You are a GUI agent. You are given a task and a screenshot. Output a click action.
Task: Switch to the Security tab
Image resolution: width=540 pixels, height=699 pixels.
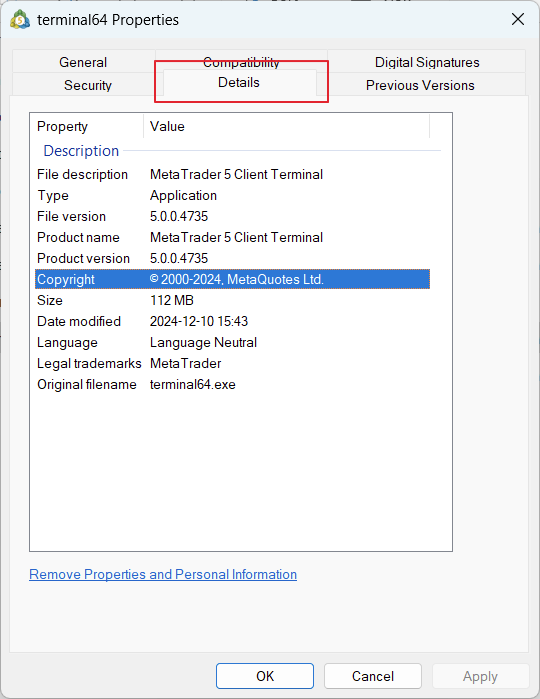(x=88, y=85)
